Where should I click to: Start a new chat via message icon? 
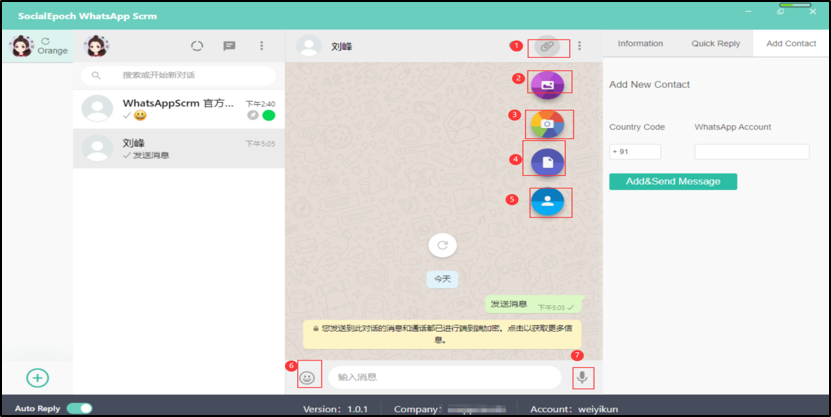(229, 46)
